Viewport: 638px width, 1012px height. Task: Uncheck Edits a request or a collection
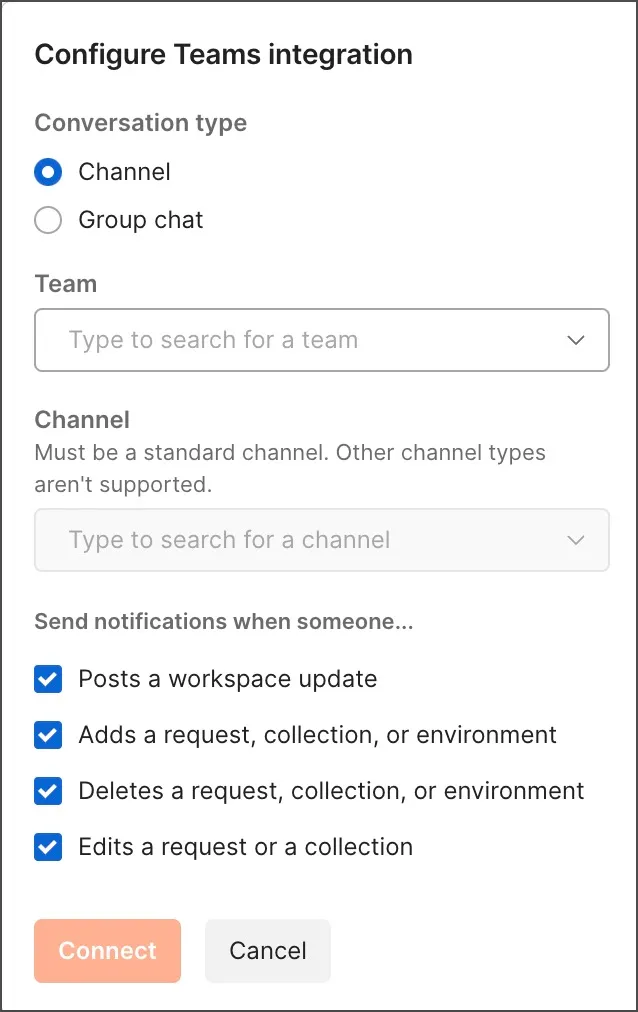(48, 847)
